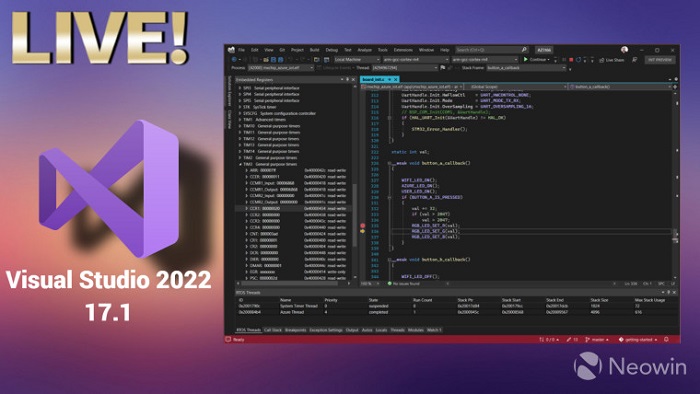
Task: Click the getting-started repository status button
Action: coord(638,340)
